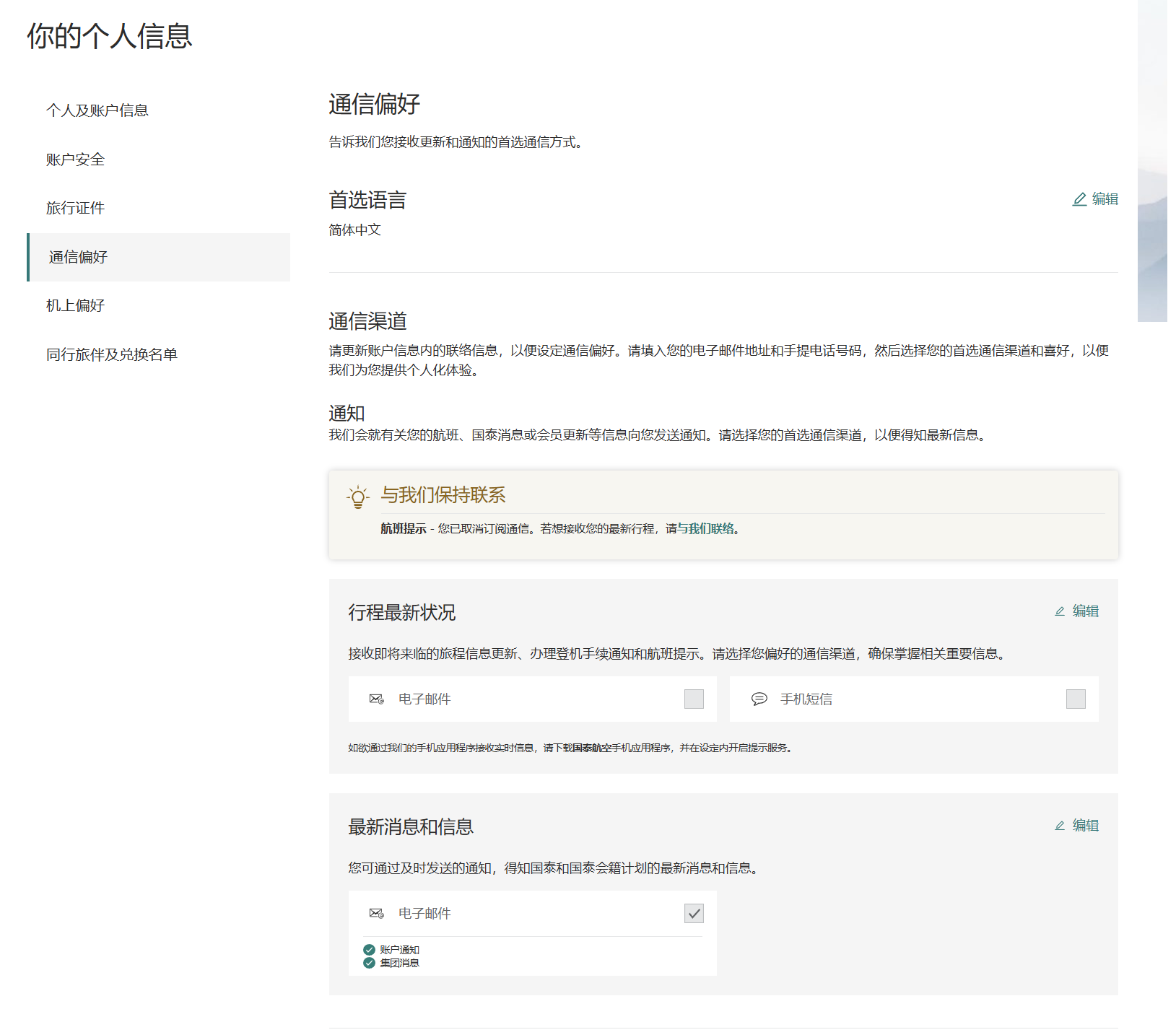The width and height of the screenshot is (1176, 1035).
Task: Click the 集团消息 link
Action: pos(399,963)
